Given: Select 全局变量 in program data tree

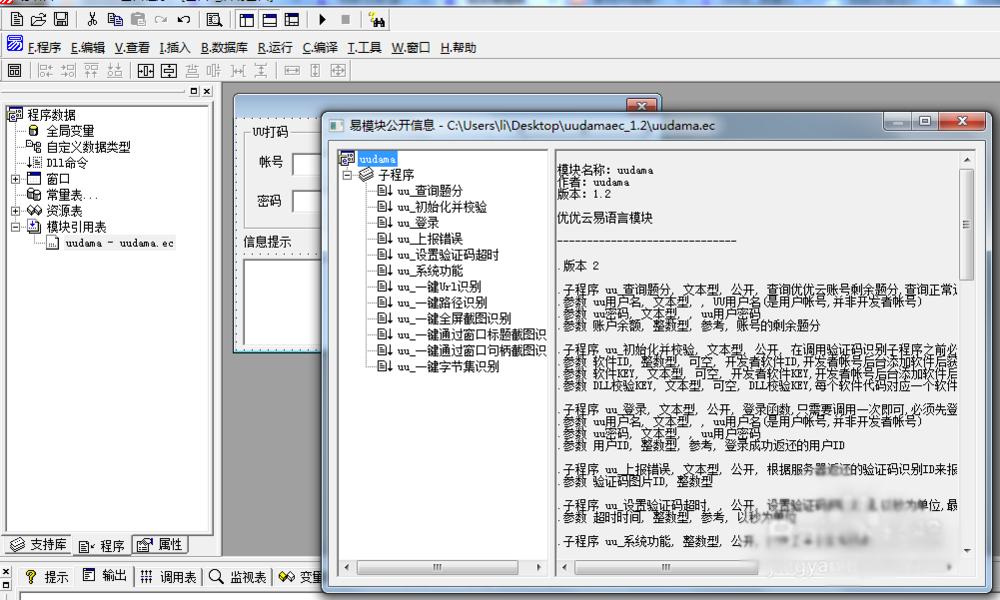Looking at the screenshot, I should [x=69, y=131].
